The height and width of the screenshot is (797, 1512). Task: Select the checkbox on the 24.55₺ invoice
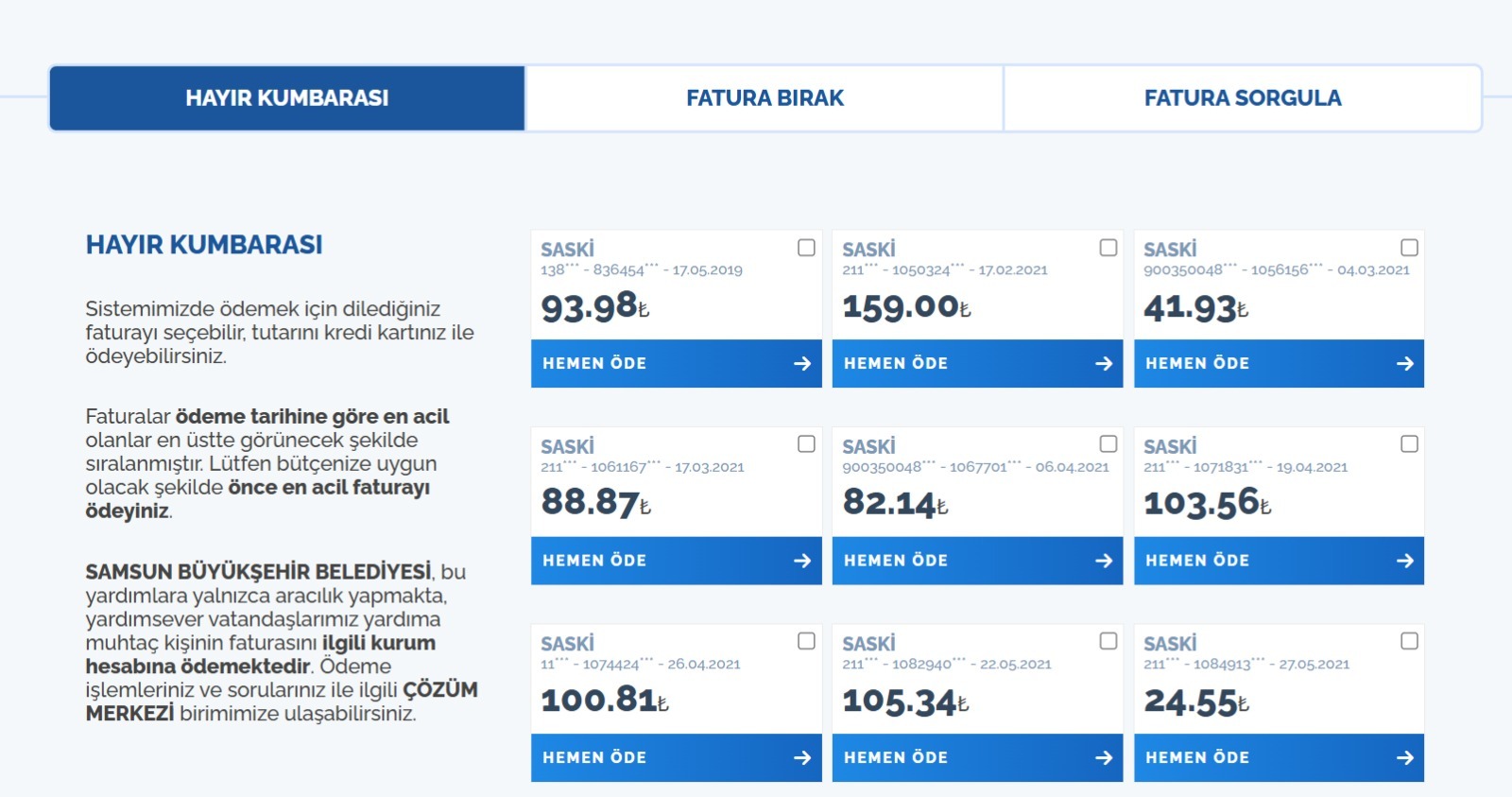tap(1409, 641)
